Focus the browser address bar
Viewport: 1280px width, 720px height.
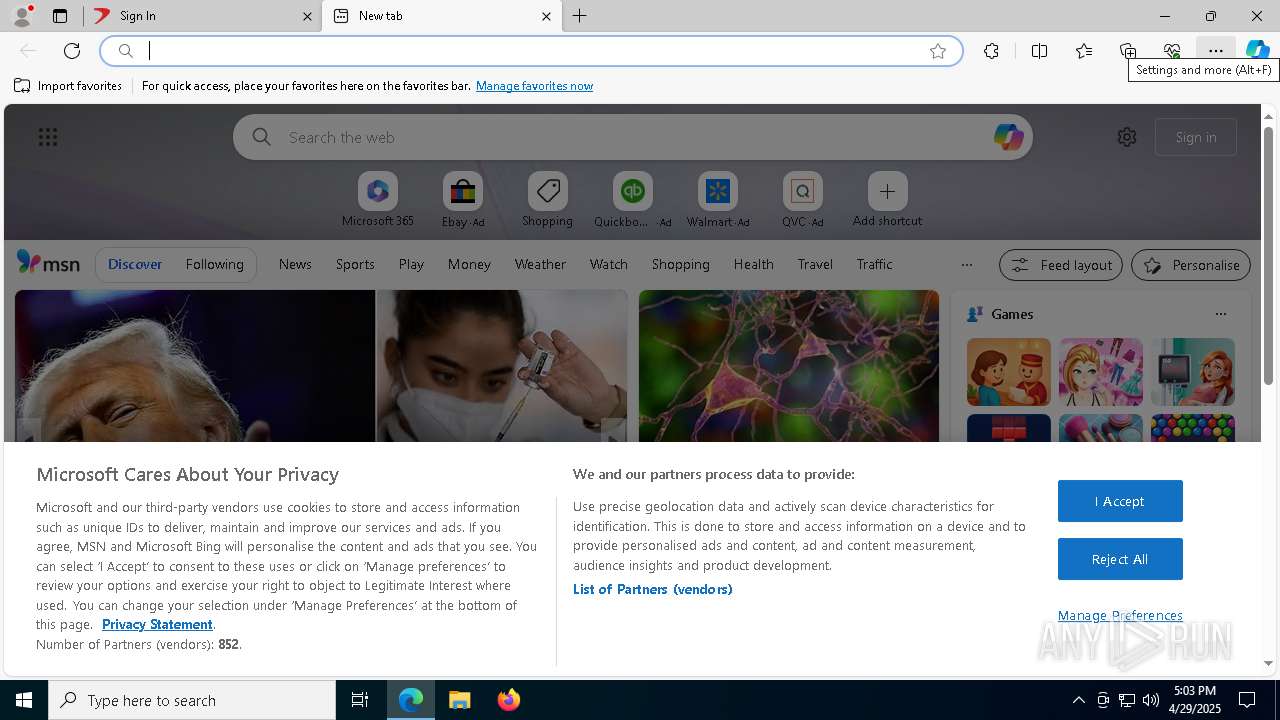pyautogui.click(x=530, y=51)
